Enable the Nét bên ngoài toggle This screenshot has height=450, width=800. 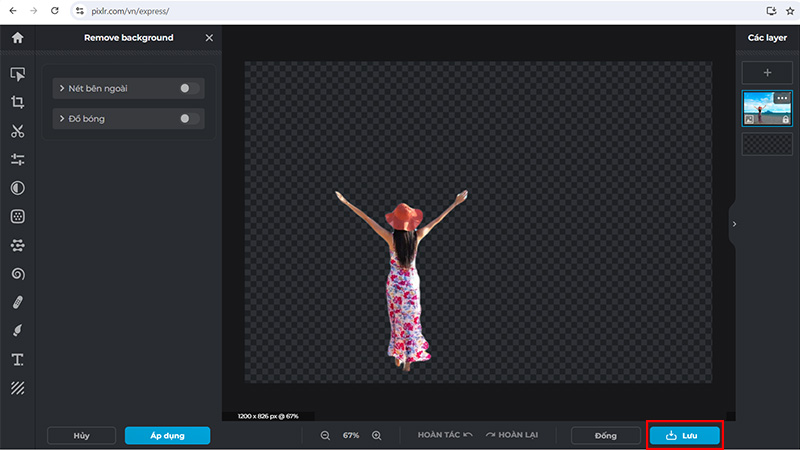(x=190, y=89)
